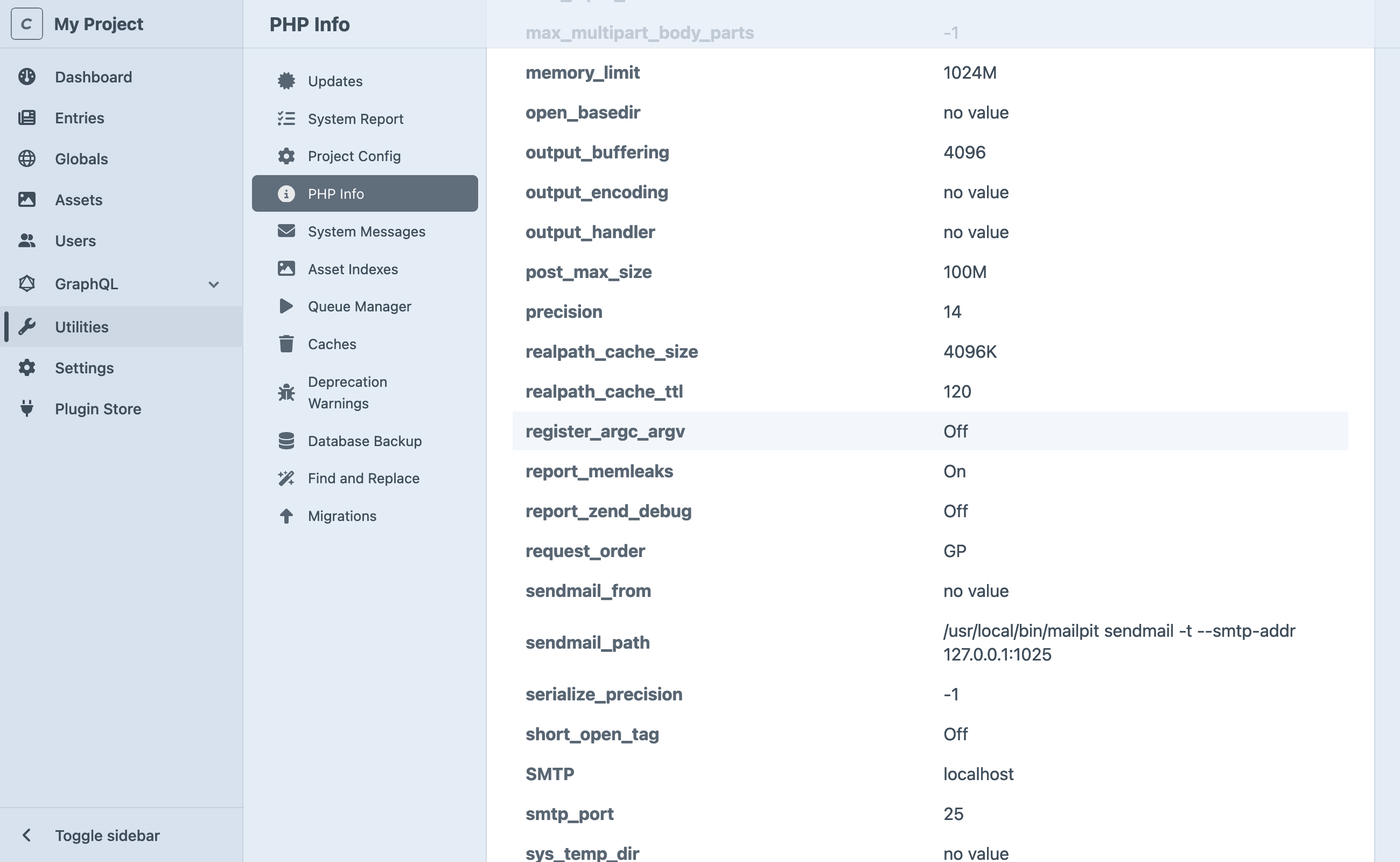Click the PHP Info page heading
The height and width of the screenshot is (862, 1400).
310,24
